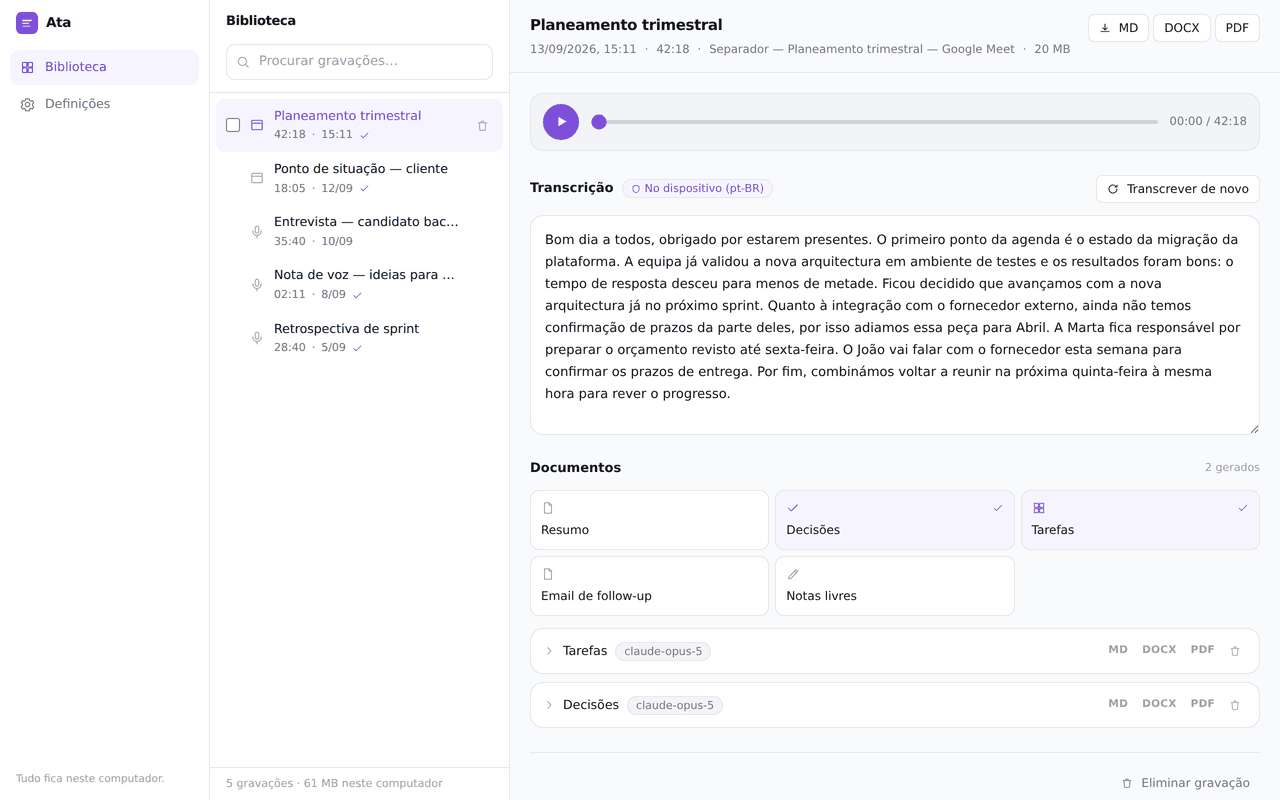Download the Decisões document as DOCX

pos(1159,704)
